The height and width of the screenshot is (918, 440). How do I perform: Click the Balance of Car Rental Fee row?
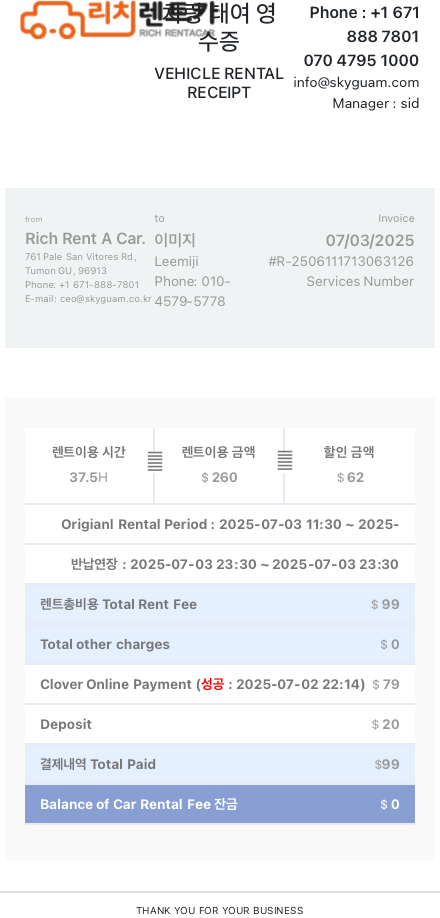coord(220,804)
